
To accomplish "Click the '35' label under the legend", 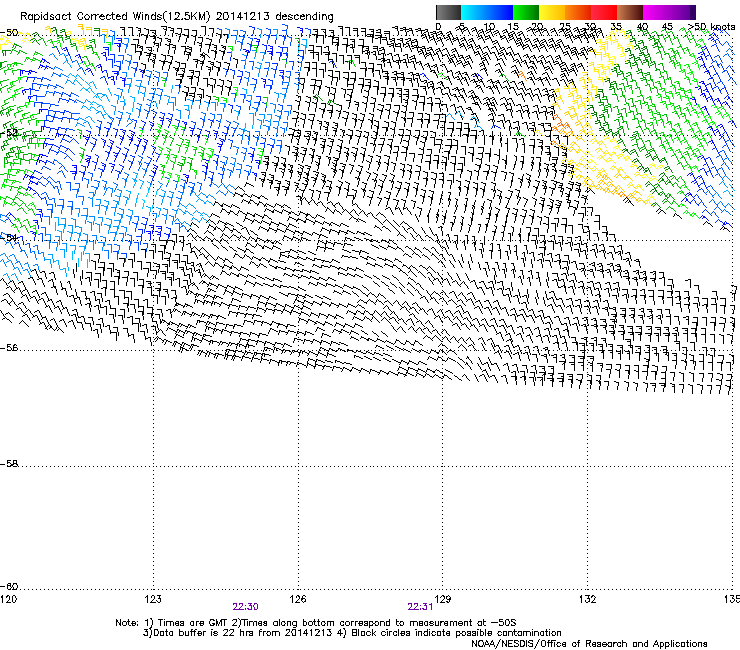I will (616, 27).
